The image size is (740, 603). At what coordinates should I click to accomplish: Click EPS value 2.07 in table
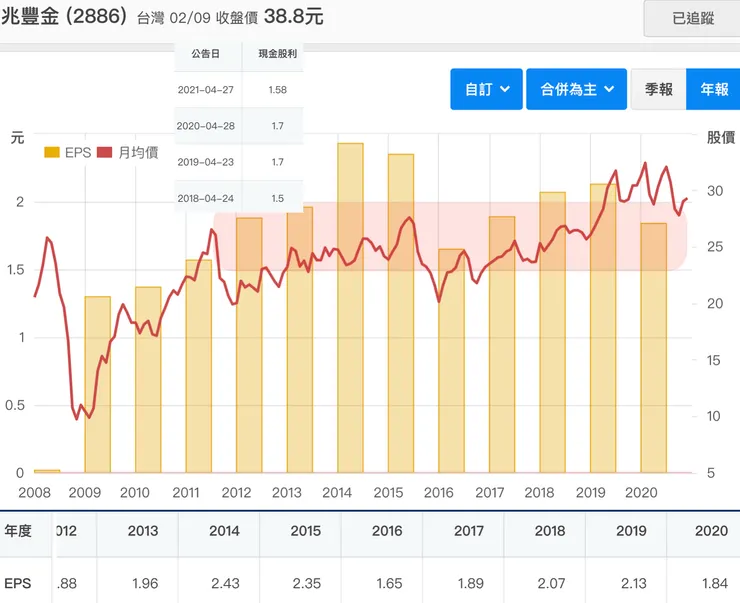pyautogui.click(x=551, y=584)
